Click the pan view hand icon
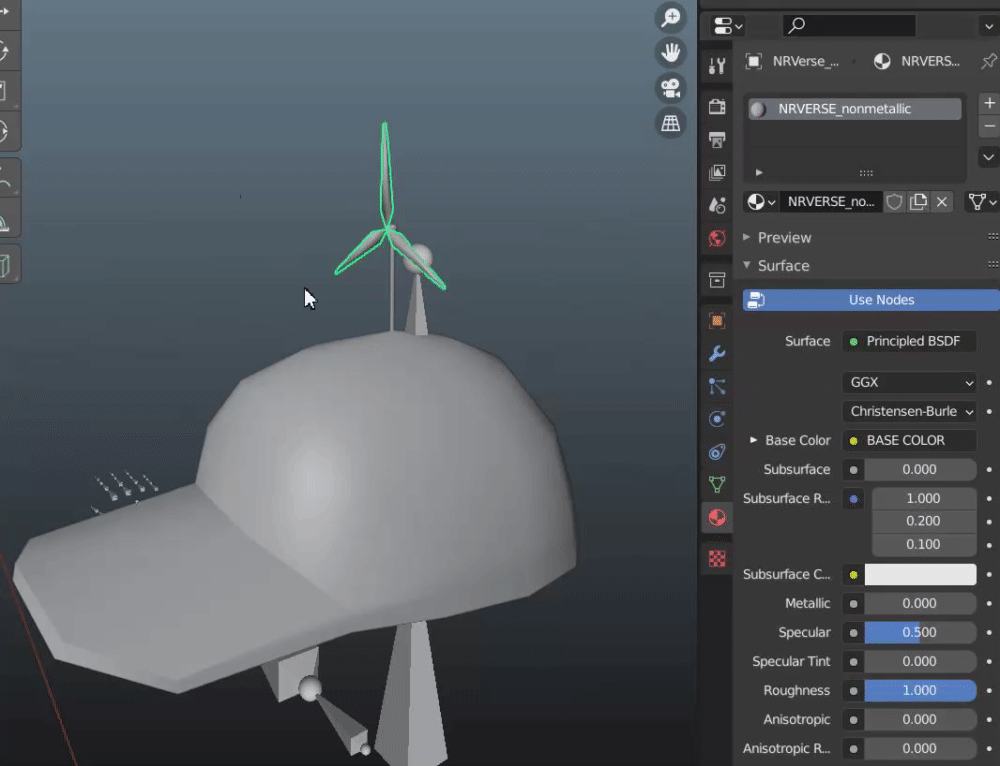Image resolution: width=1000 pixels, height=766 pixels. click(x=670, y=52)
